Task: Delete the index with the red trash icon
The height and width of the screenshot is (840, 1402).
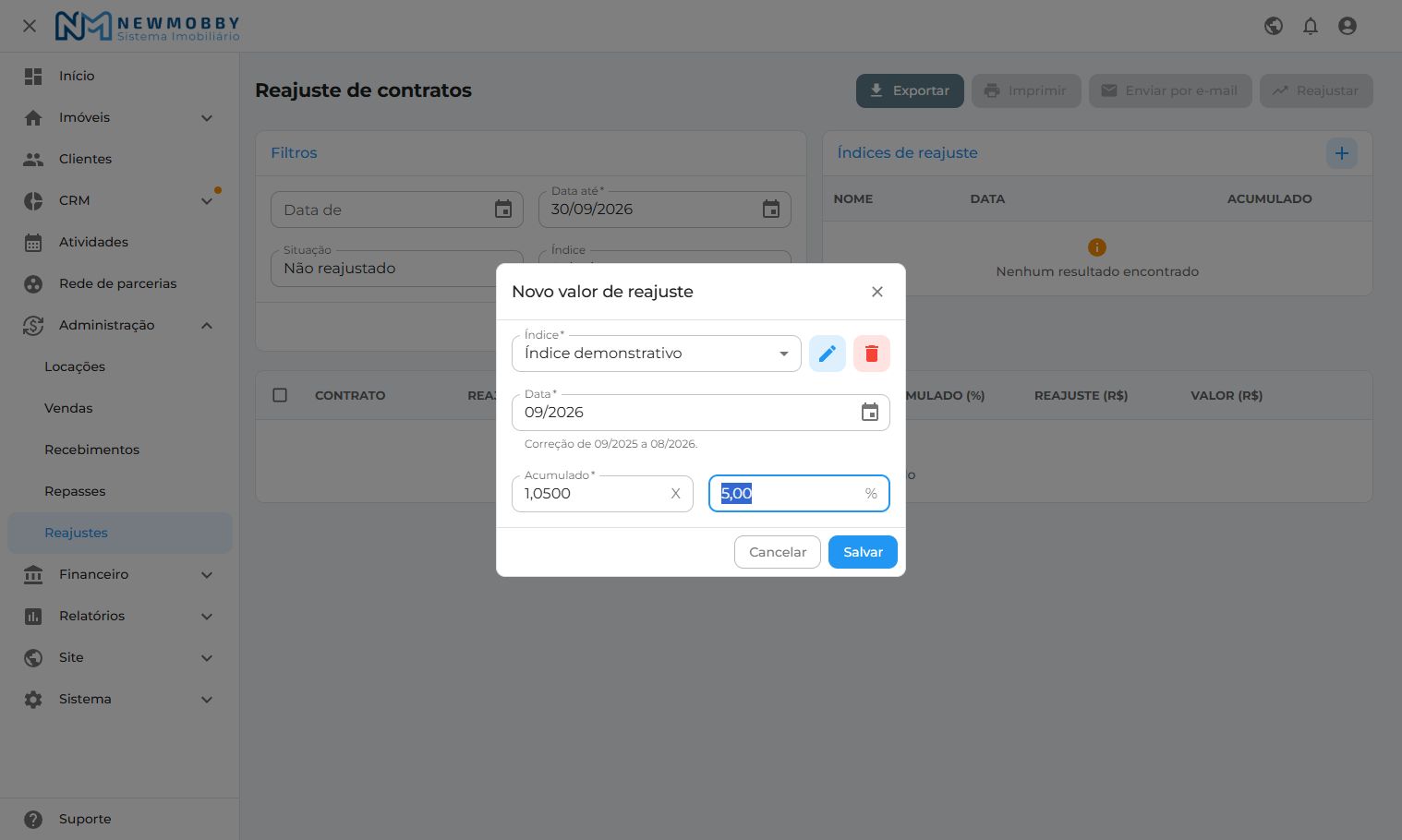Action: tap(872, 354)
